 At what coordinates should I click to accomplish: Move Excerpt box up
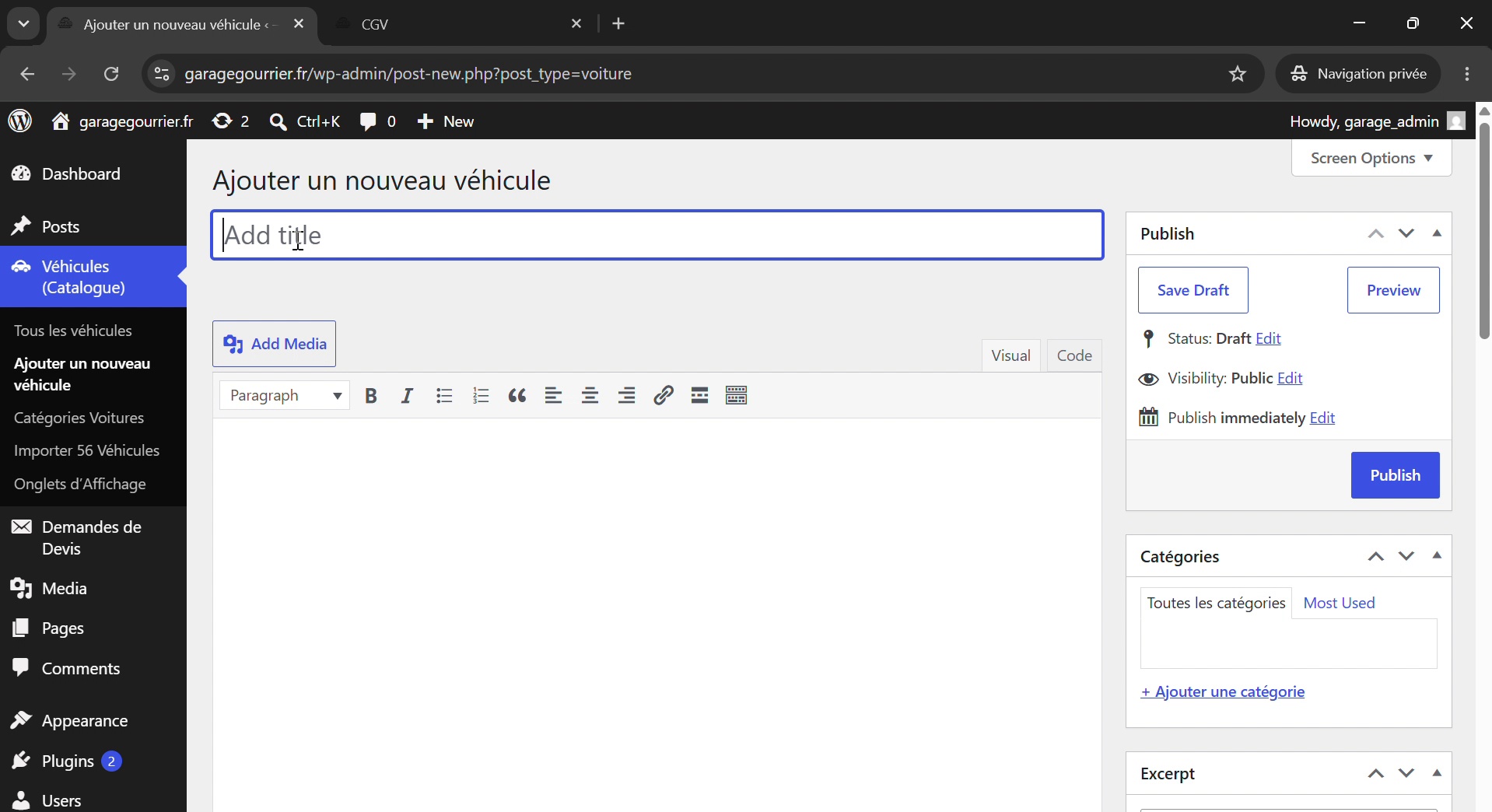[x=1375, y=773]
